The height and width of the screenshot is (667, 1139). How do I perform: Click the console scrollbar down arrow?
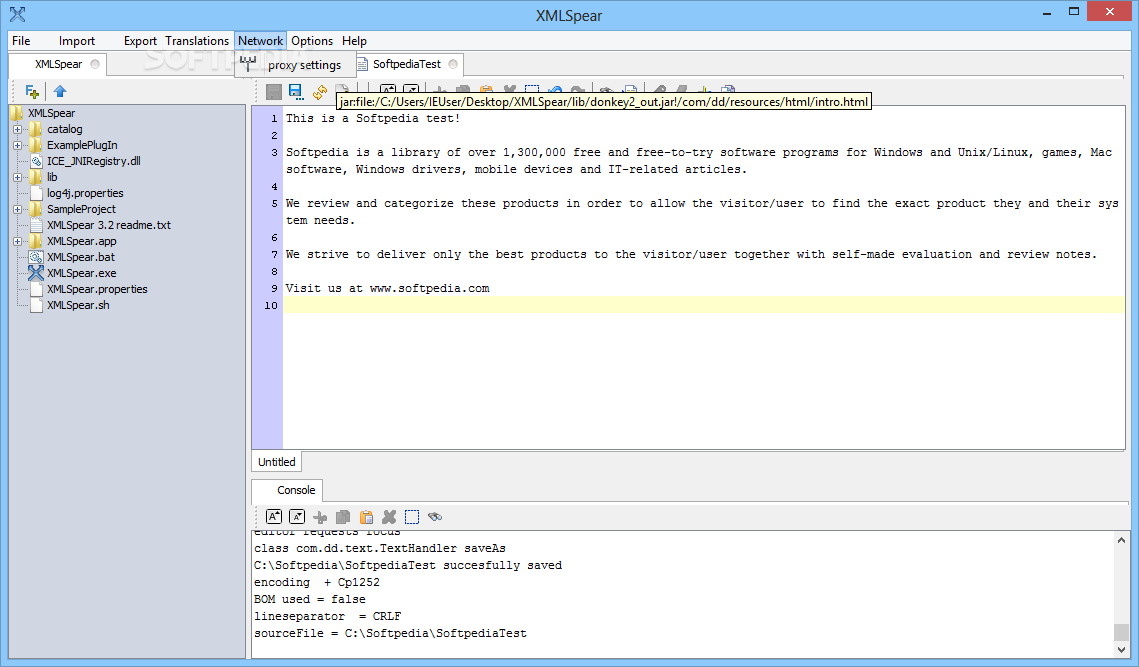pyautogui.click(x=1122, y=650)
